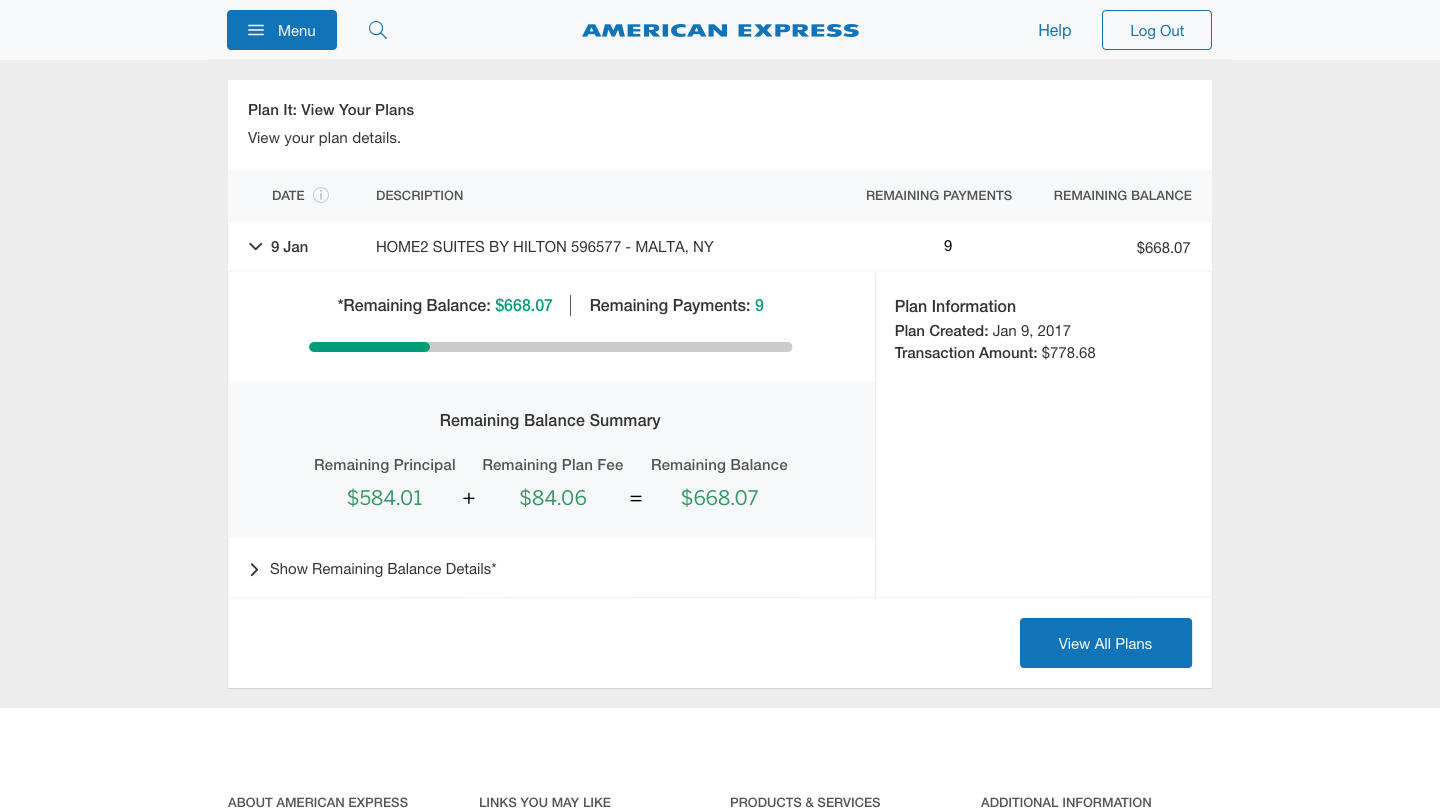Viewport: 1440px width, 810px height.
Task: Click the REMAINING PAYMENTS column header
Action: (939, 196)
